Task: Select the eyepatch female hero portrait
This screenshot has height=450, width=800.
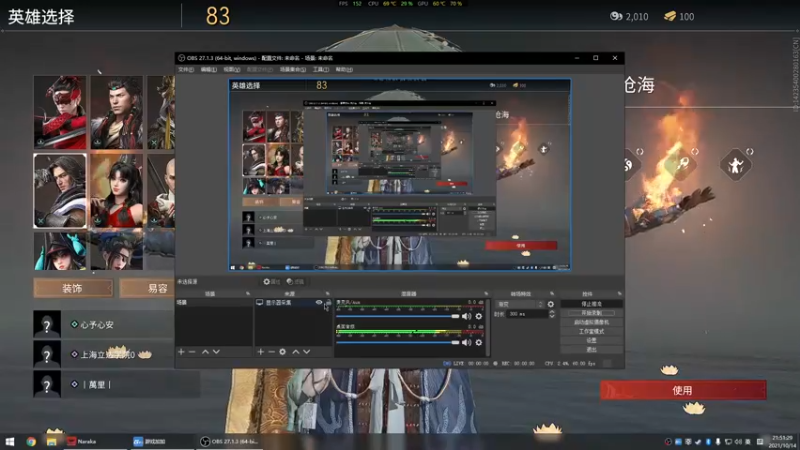Action: point(117,251)
